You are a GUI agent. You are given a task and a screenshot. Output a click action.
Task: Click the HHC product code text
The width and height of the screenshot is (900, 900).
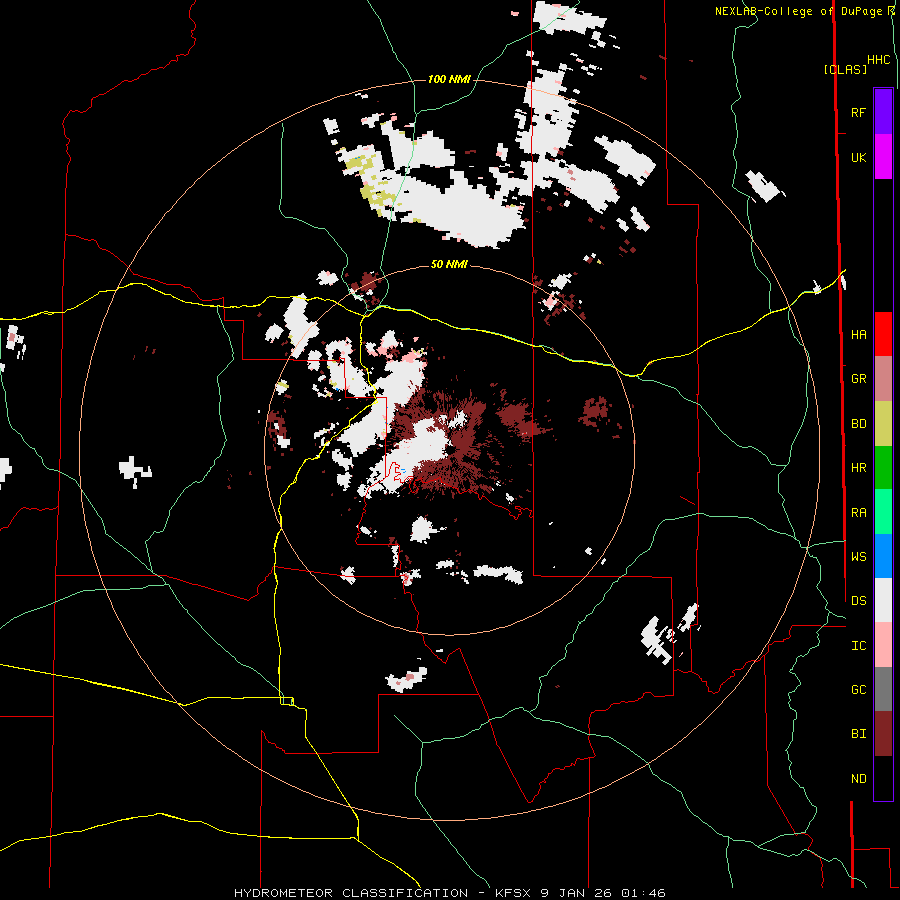879,60
